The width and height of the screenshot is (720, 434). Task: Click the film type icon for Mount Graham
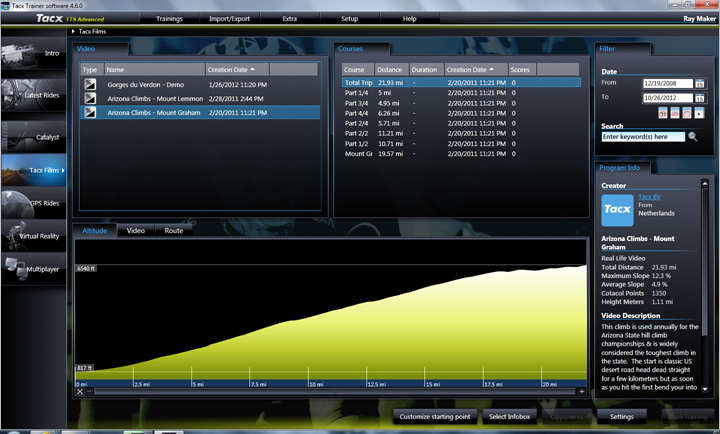90,112
